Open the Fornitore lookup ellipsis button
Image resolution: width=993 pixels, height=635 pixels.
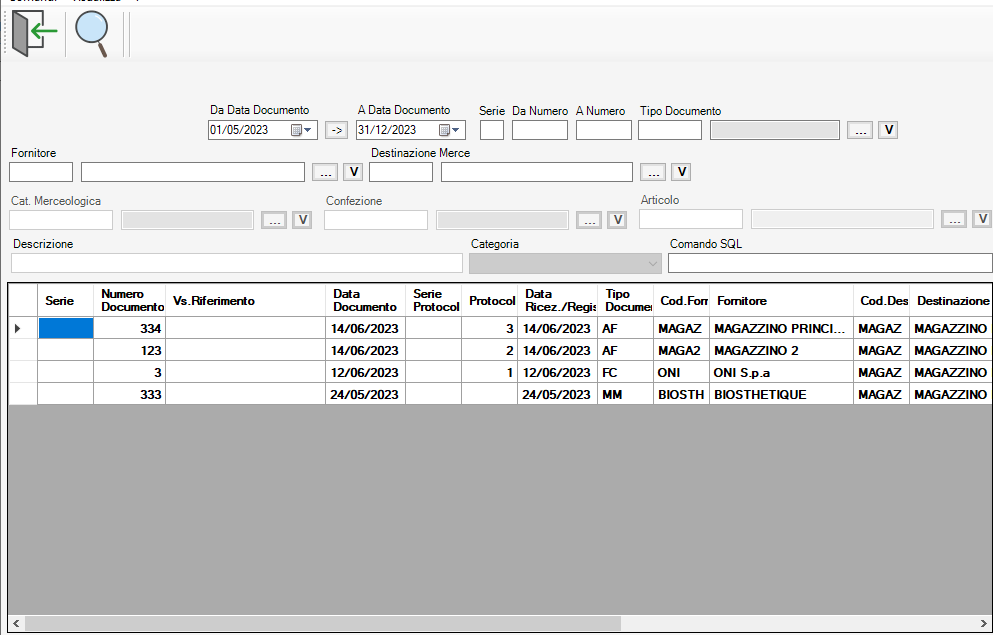tap(325, 172)
